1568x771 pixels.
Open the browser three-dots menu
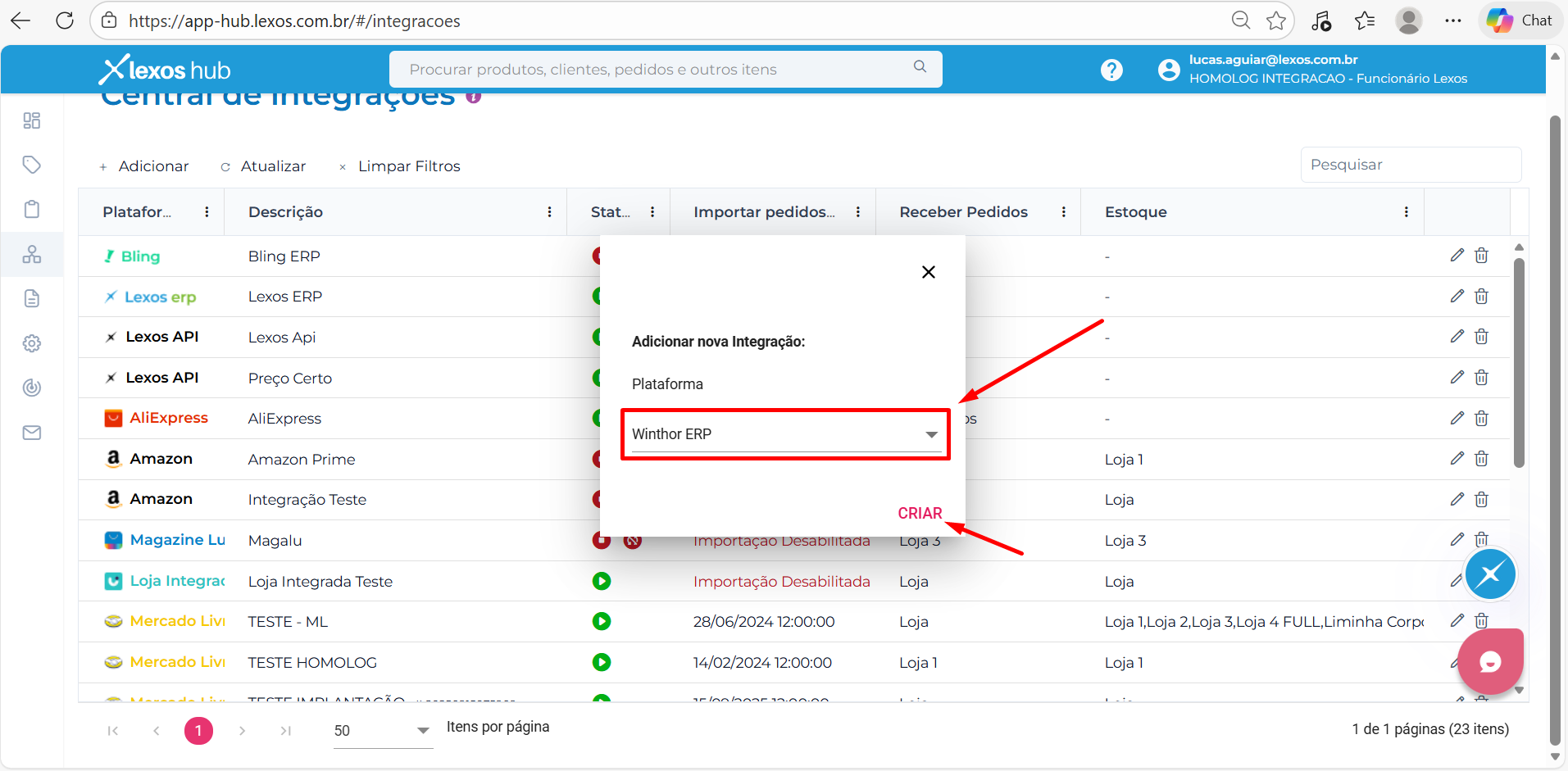tap(1453, 20)
